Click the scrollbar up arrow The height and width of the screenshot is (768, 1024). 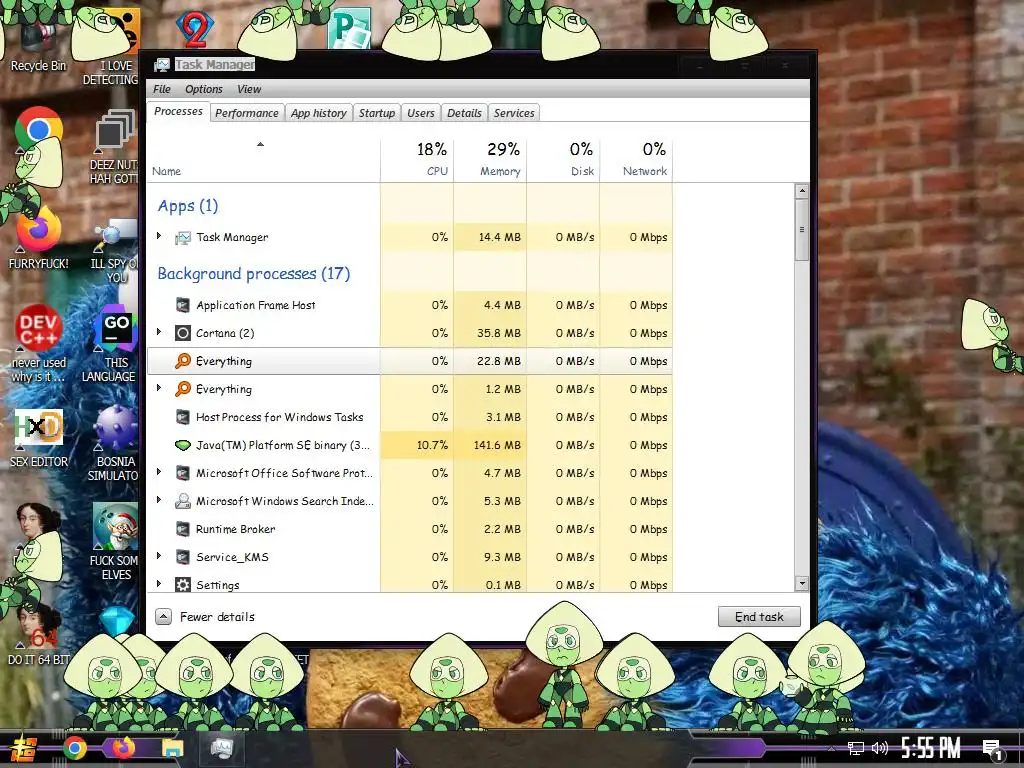802,191
